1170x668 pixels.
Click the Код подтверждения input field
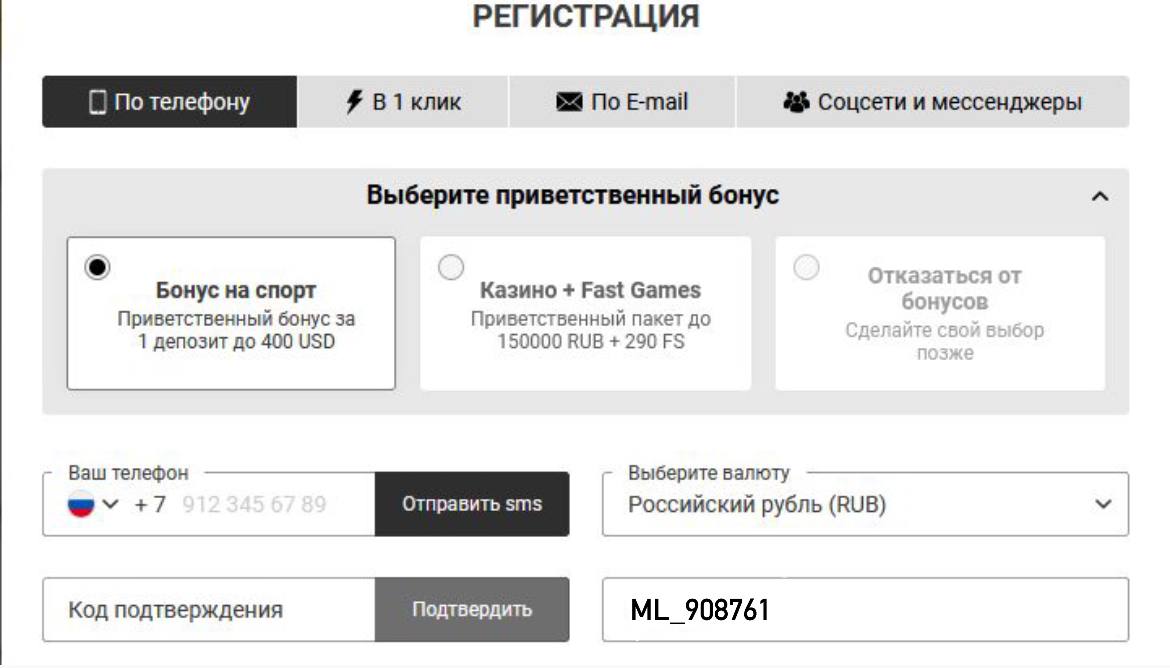click(x=200, y=608)
